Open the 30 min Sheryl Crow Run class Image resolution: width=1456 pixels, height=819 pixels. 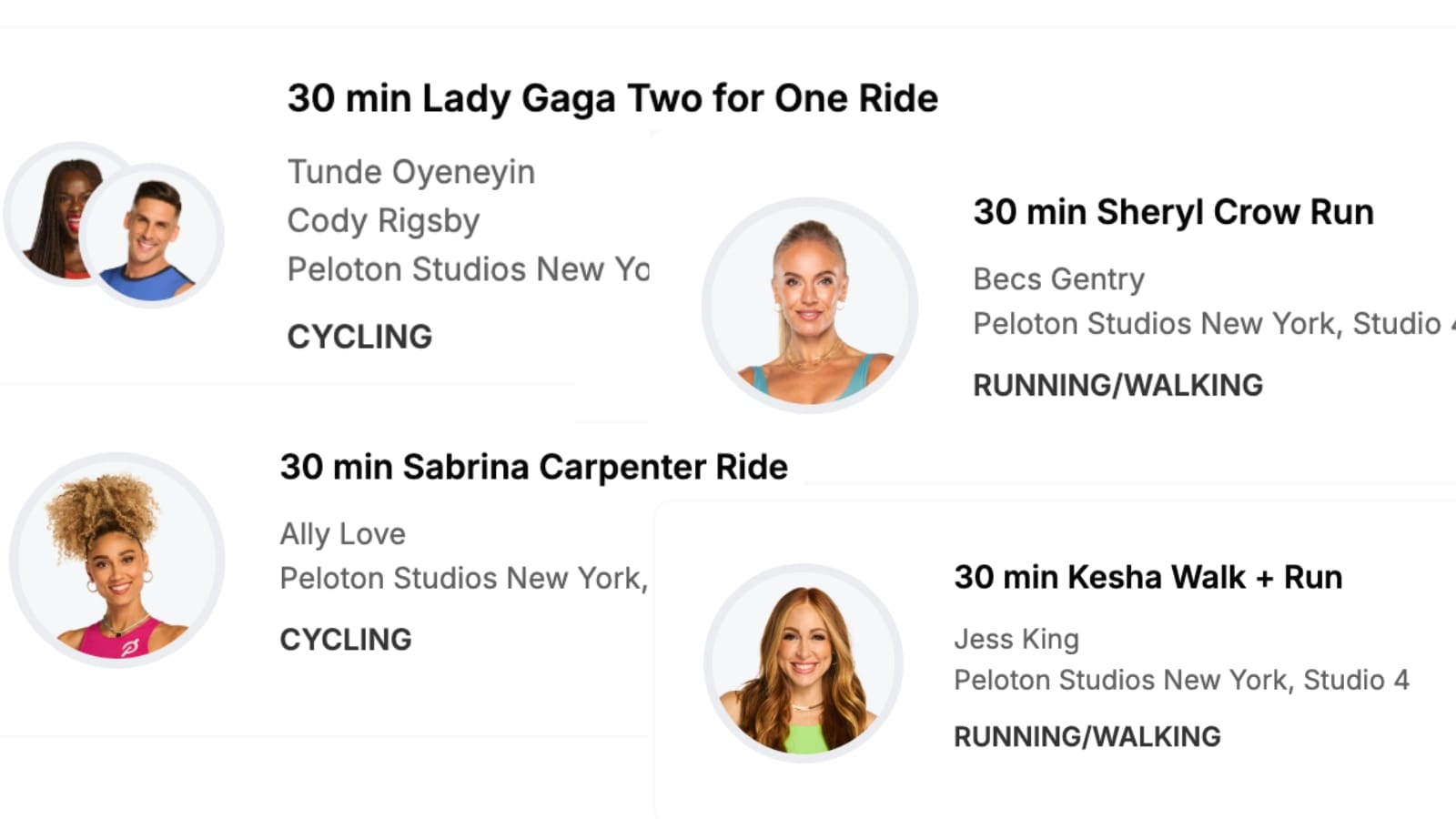(x=1173, y=212)
